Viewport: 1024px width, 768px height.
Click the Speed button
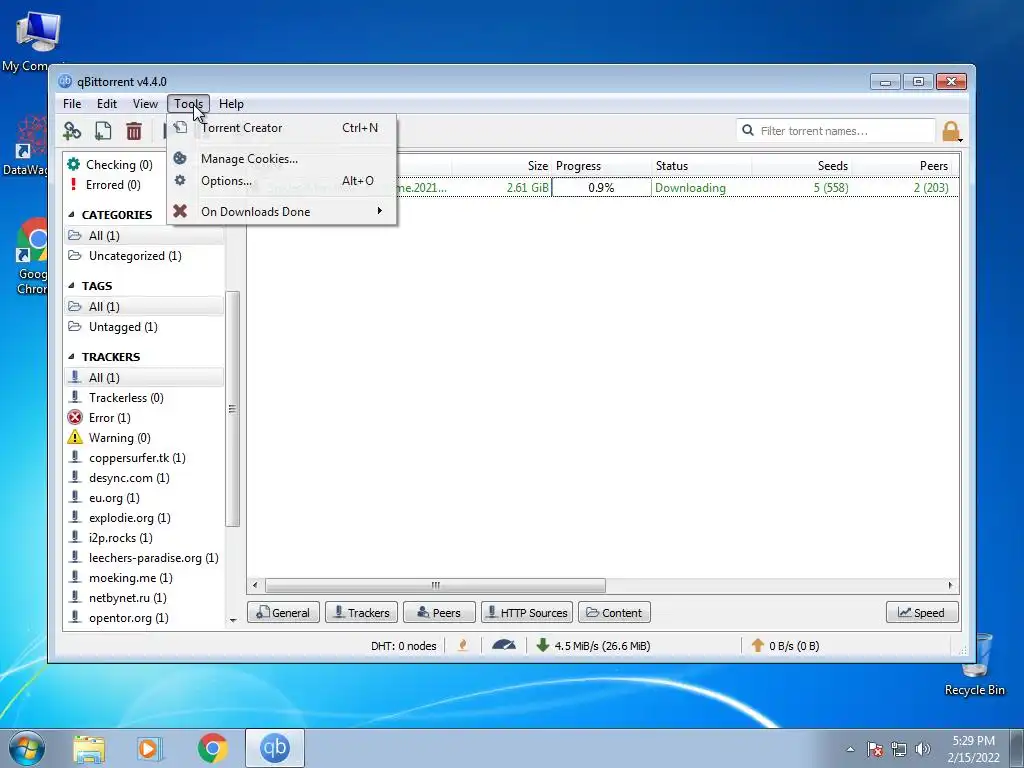click(922, 613)
